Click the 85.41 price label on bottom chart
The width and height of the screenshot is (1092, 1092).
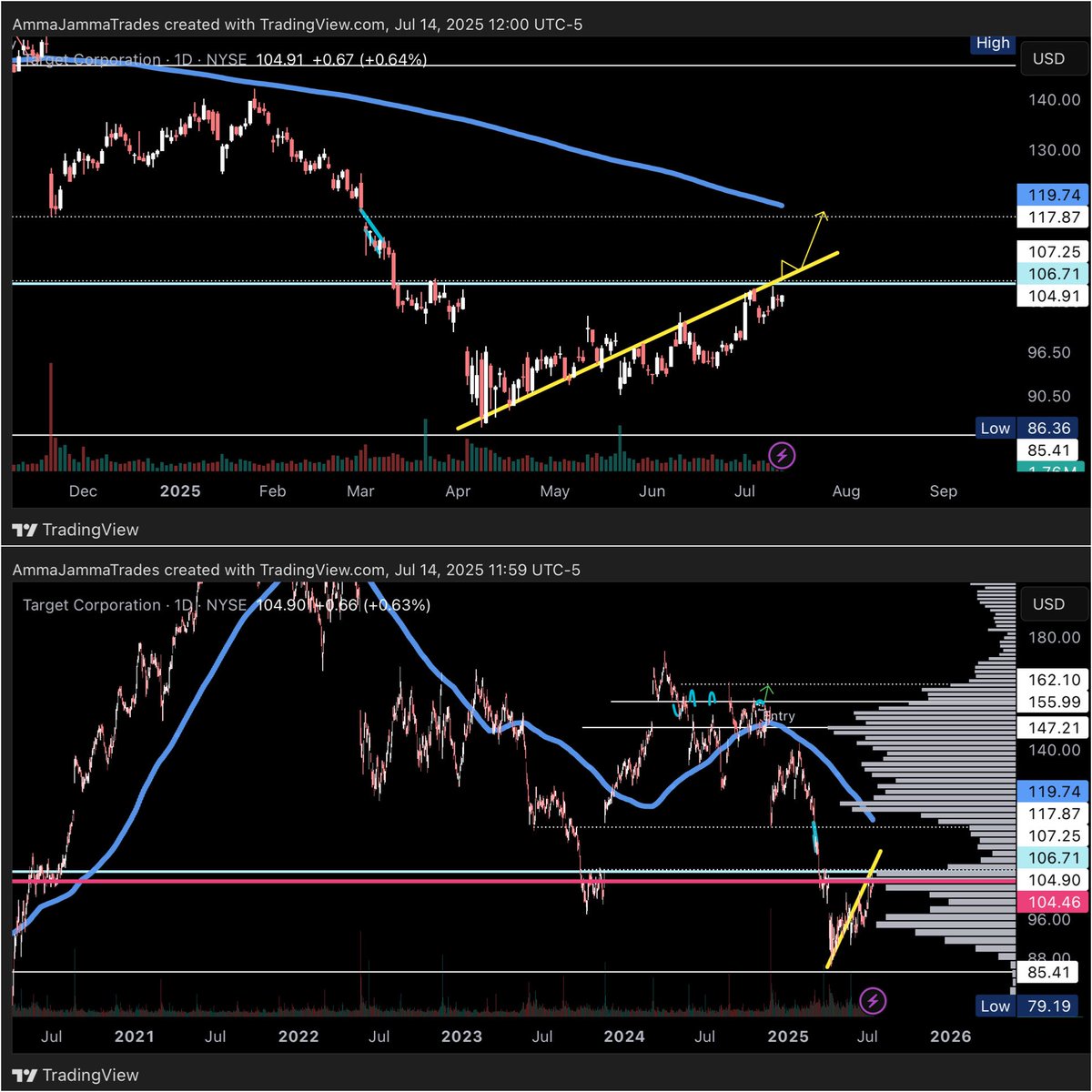(1047, 973)
